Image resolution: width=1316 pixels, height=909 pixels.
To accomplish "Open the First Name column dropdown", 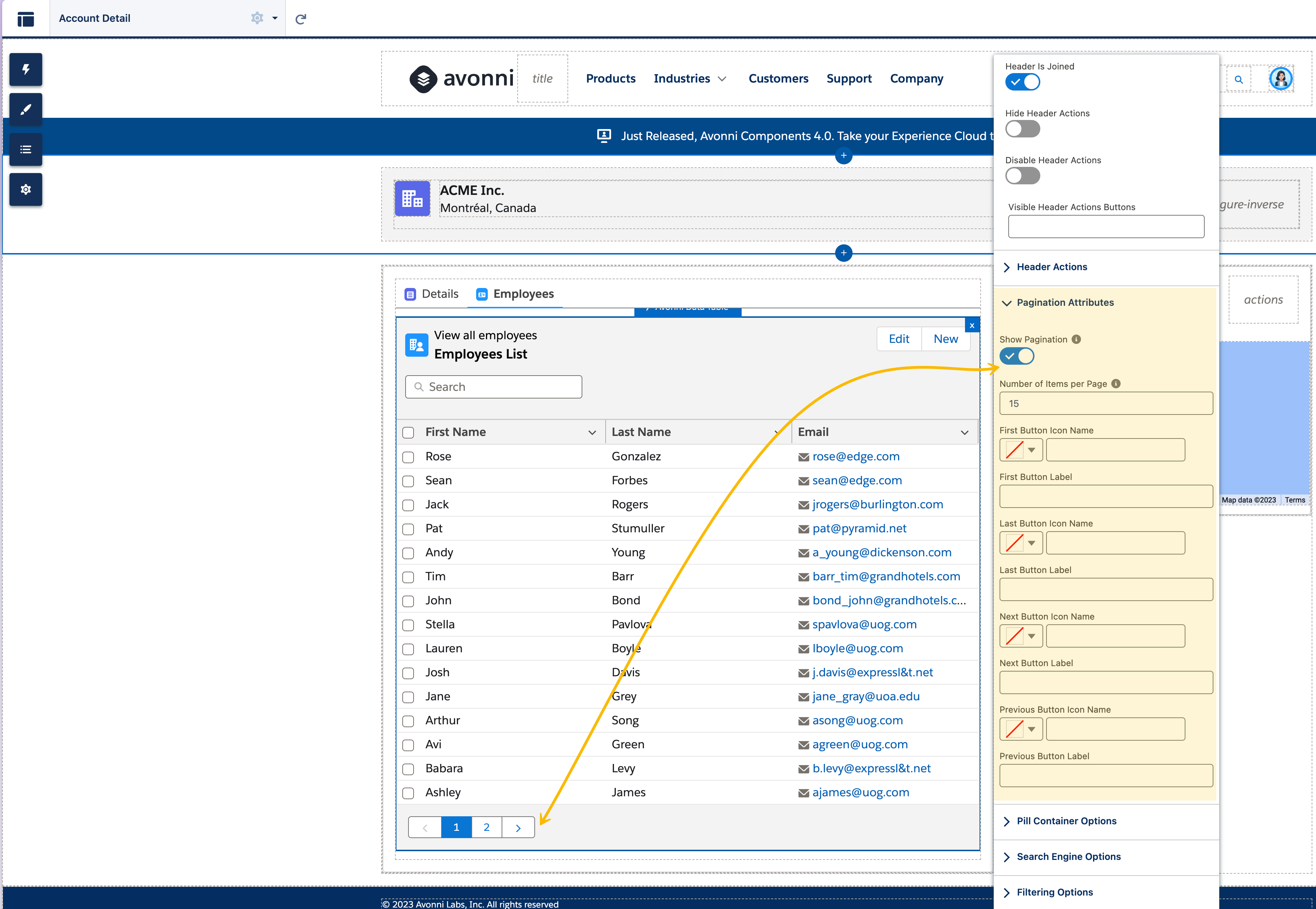I will pyautogui.click(x=592, y=432).
